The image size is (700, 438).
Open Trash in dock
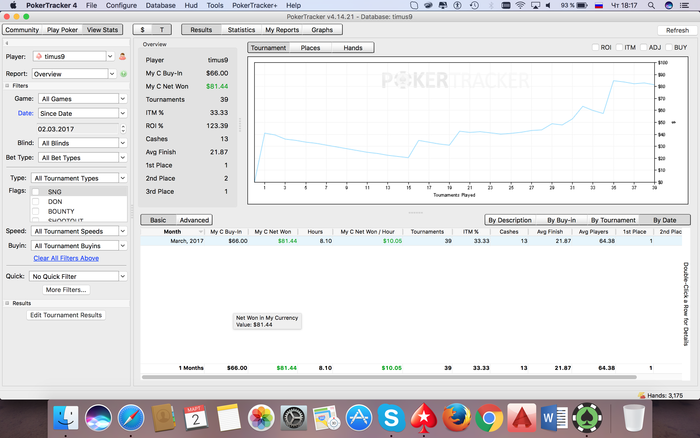633,418
